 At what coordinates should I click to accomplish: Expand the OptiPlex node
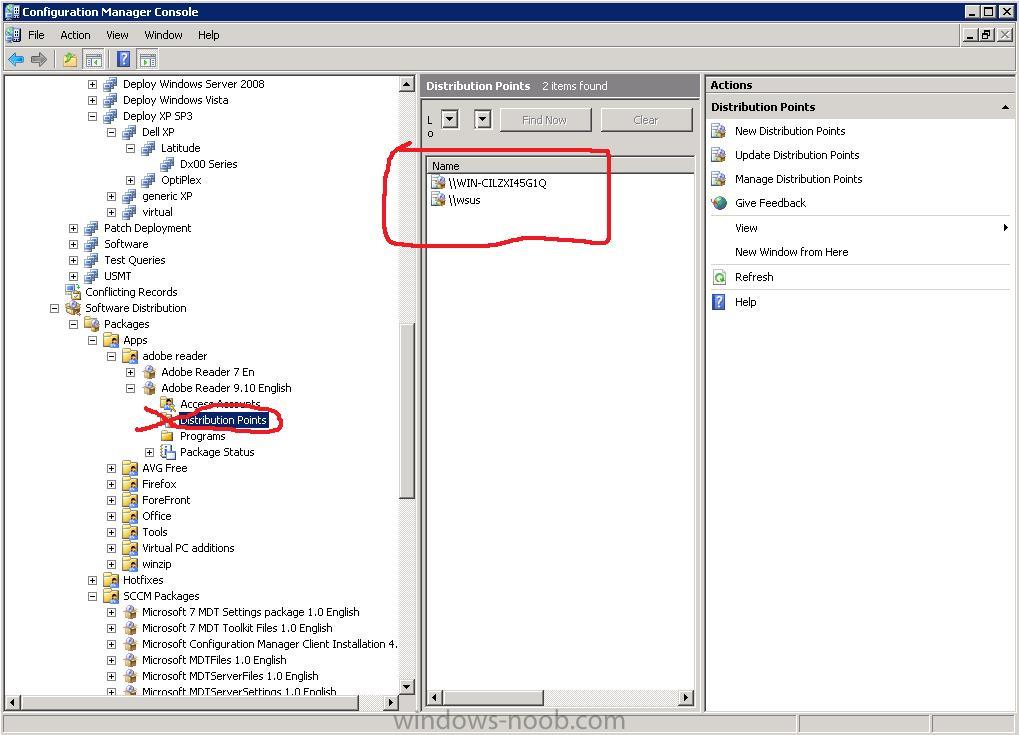[131, 180]
